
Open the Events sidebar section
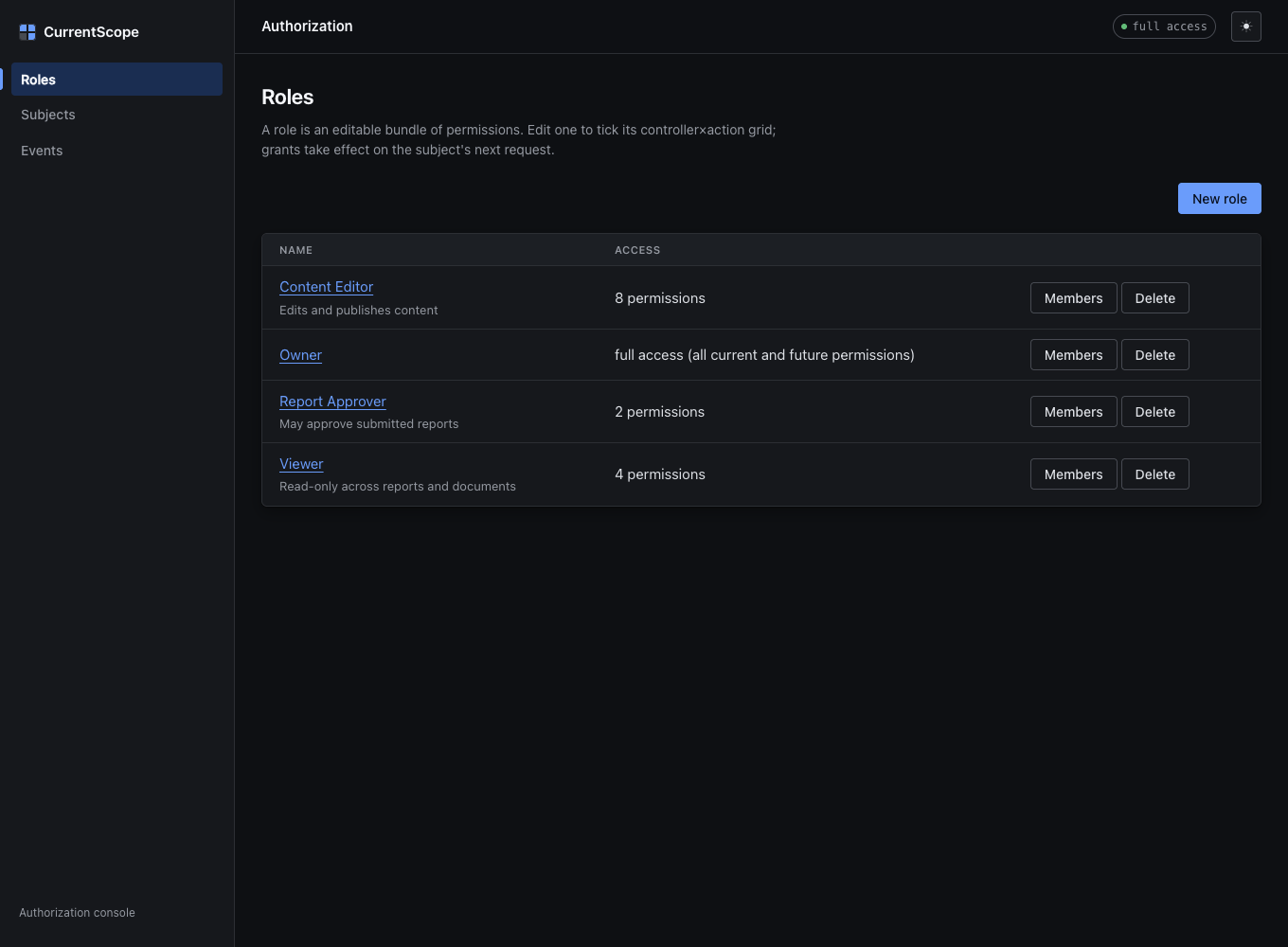pos(116,151)
